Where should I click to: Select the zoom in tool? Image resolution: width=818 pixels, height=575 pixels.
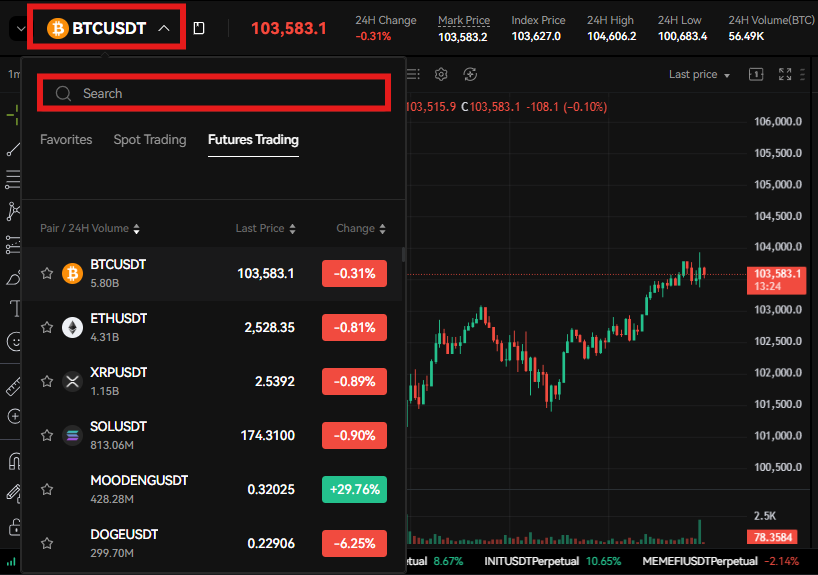pyautogui.click(x=14, y=416)
